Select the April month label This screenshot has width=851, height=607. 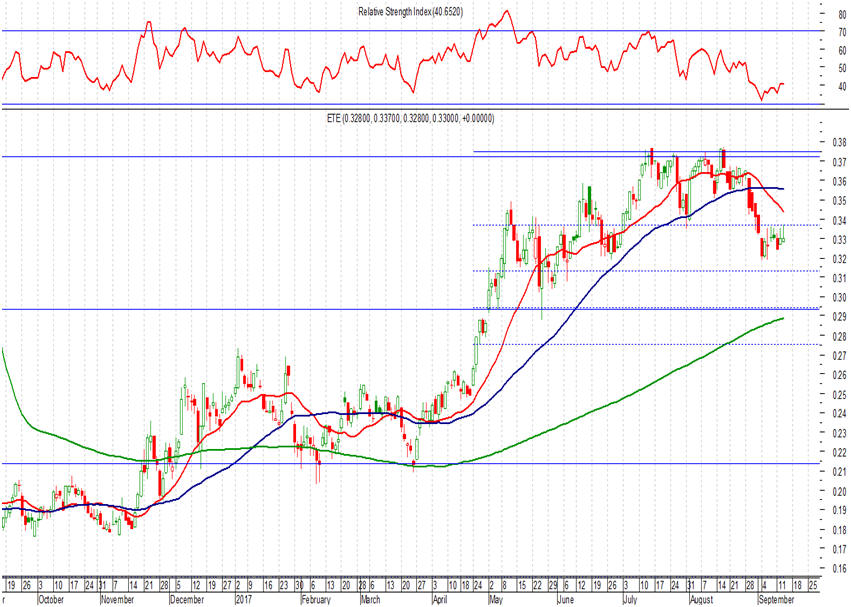(x=440, y=599)
